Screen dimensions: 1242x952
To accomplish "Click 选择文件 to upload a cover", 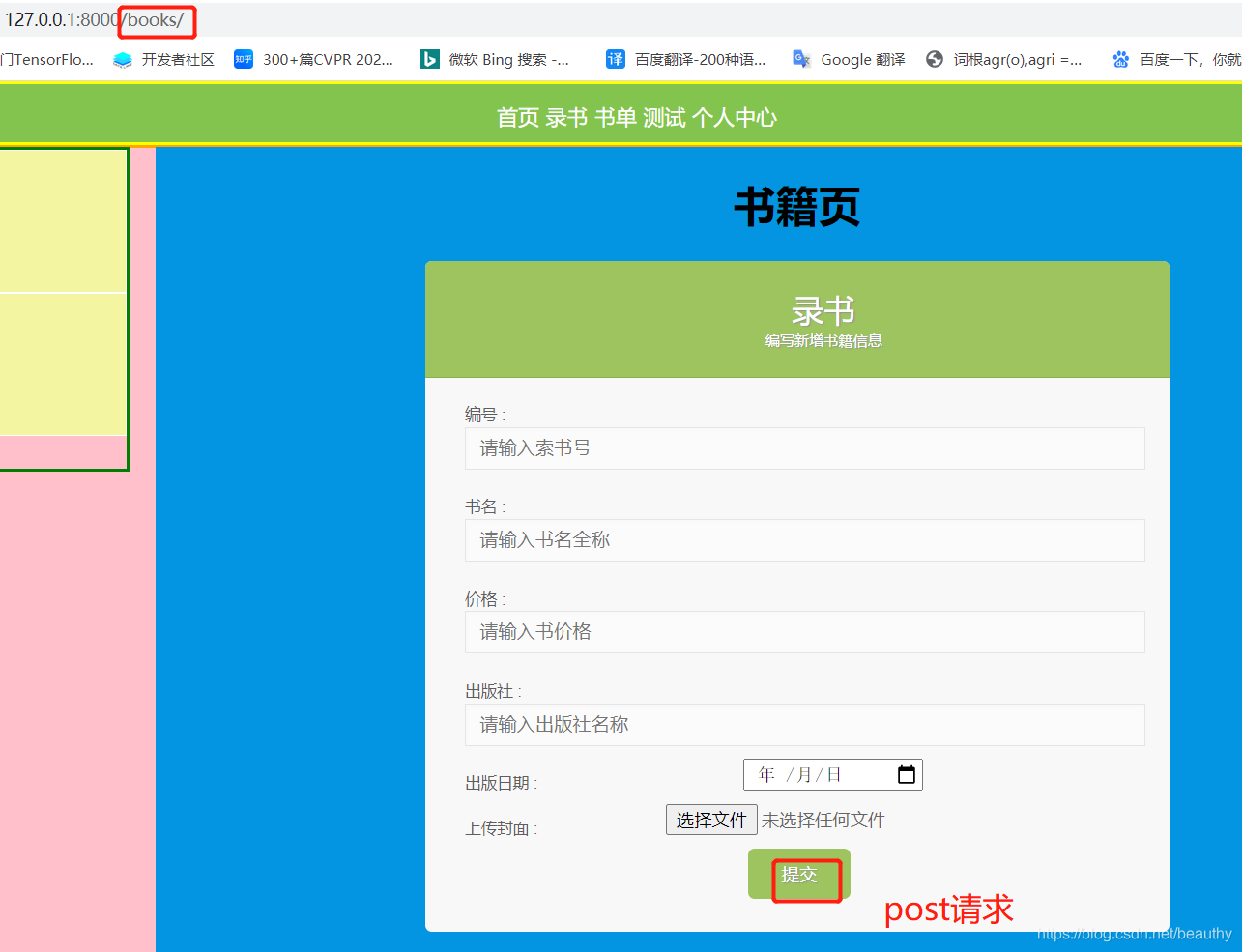I will click(711, 820).
